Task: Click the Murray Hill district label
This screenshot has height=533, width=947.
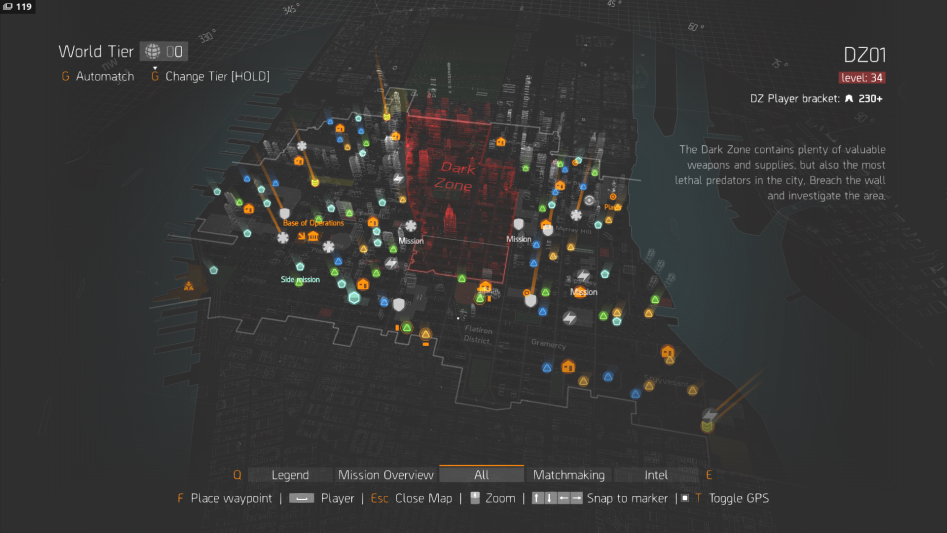Action: 574,230
